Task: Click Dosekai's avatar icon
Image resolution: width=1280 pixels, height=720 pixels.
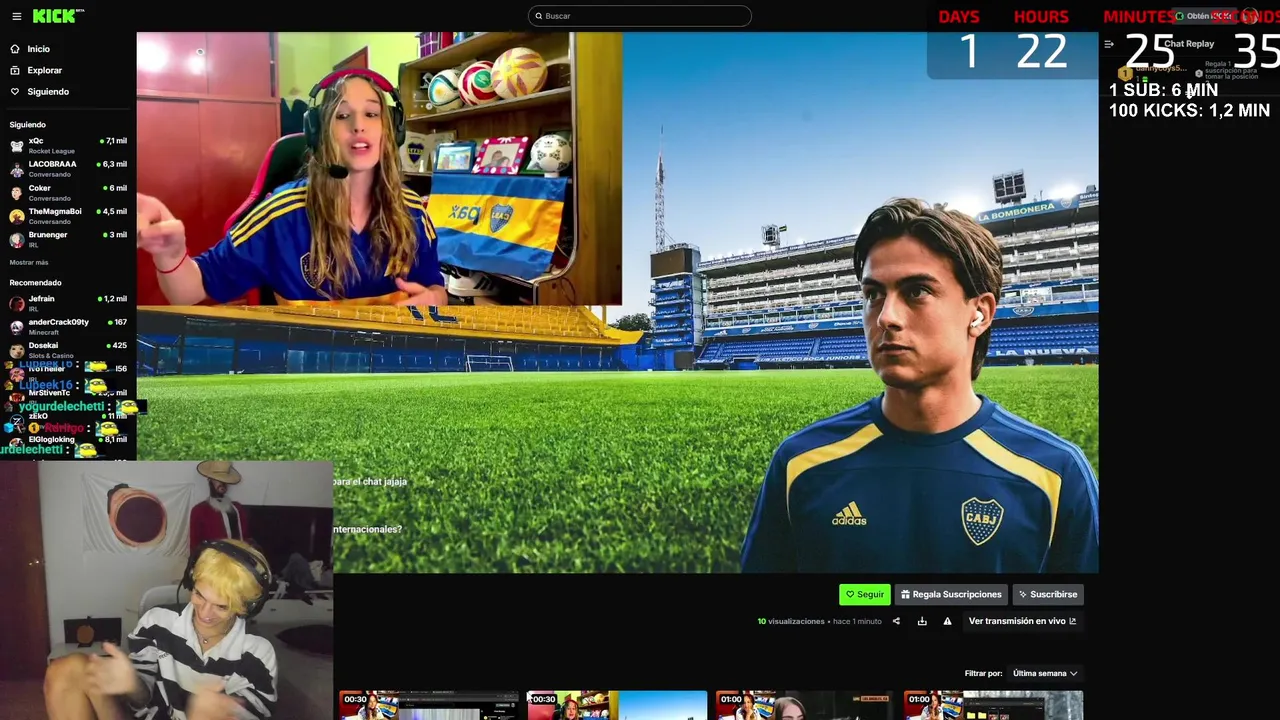Action: [x=17, y=350]
